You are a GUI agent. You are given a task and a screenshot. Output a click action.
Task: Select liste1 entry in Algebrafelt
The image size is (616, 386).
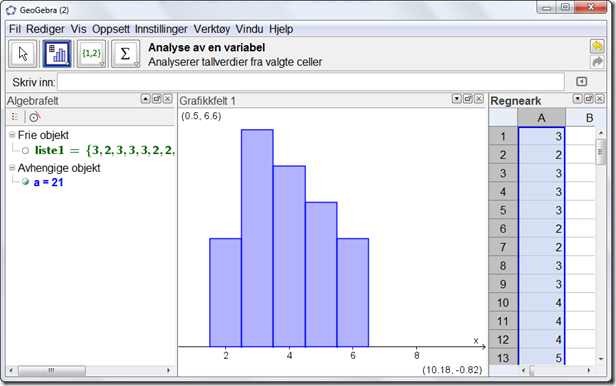click(x=104, y=150)
